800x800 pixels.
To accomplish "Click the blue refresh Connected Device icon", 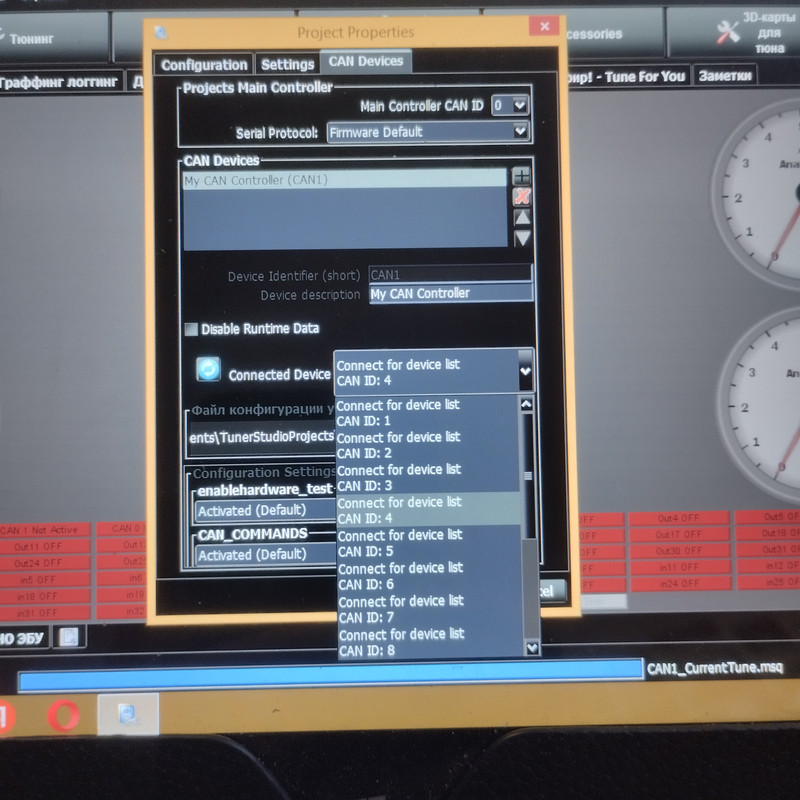I will click(208, 369).
